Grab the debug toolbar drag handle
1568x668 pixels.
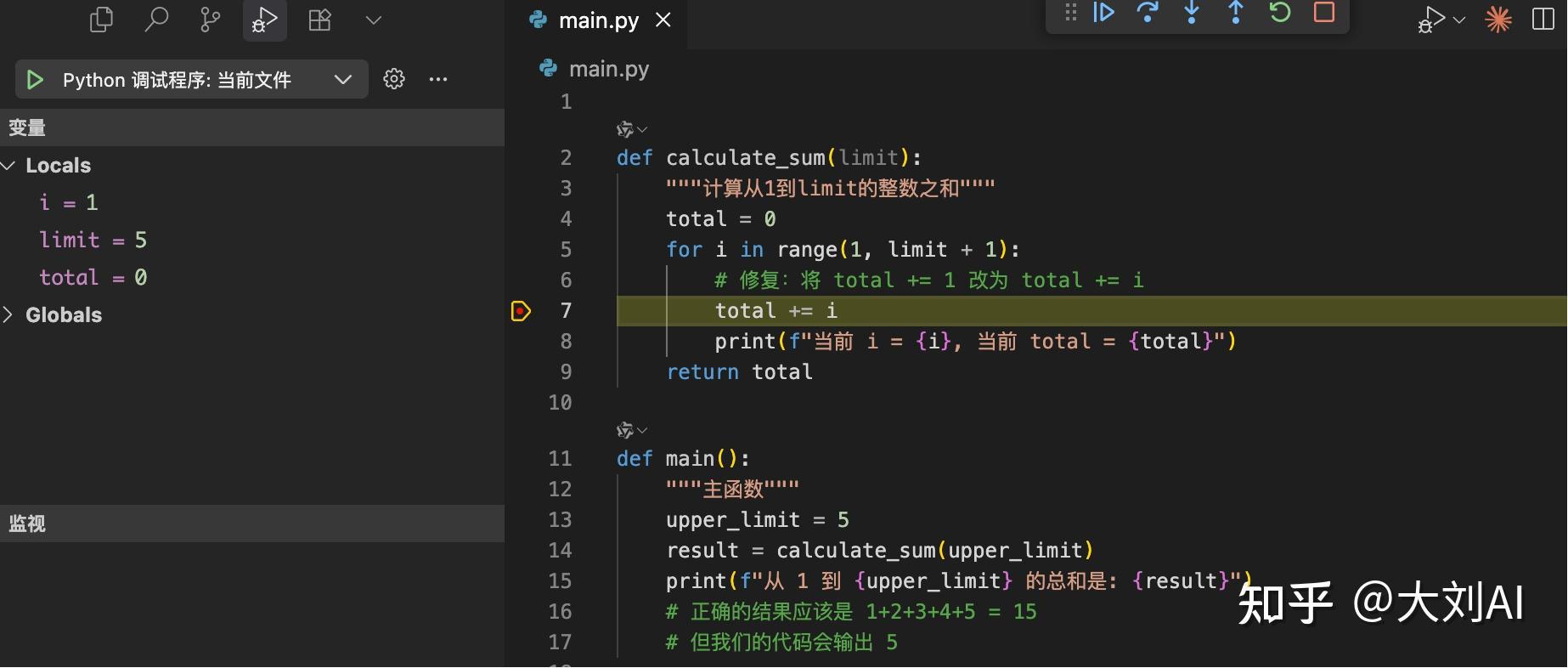[1070, 13]
